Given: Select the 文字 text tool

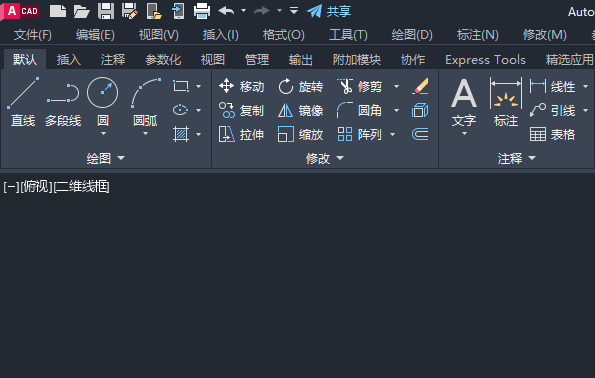Looking at the screenshot, I should [464, 102].
